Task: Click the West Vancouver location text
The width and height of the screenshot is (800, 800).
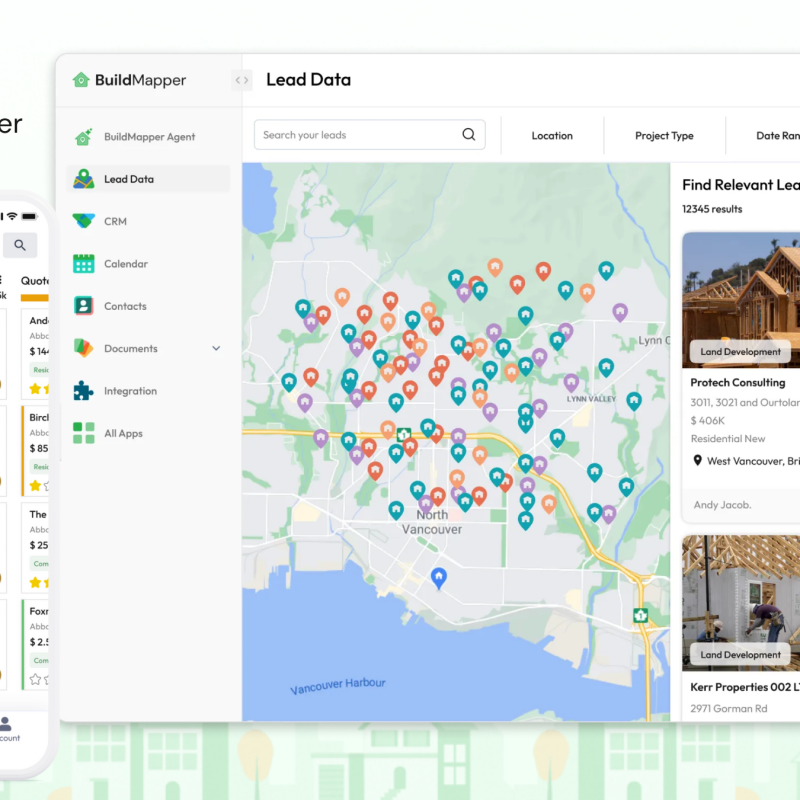Action: pos(753,461)
